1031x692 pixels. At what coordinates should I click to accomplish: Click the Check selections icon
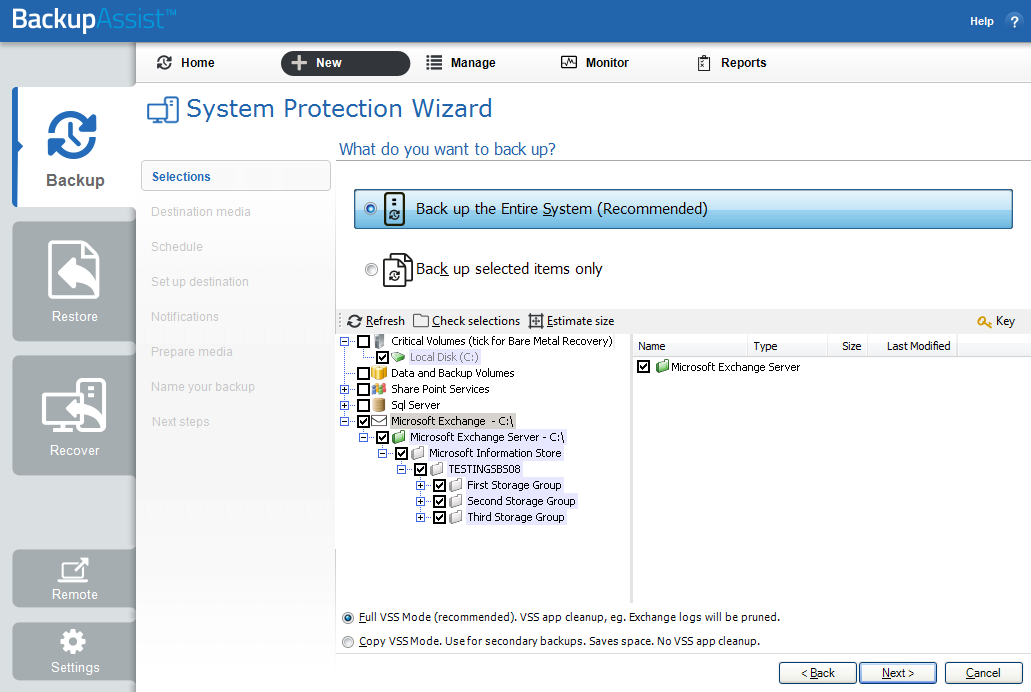point(421,321)
